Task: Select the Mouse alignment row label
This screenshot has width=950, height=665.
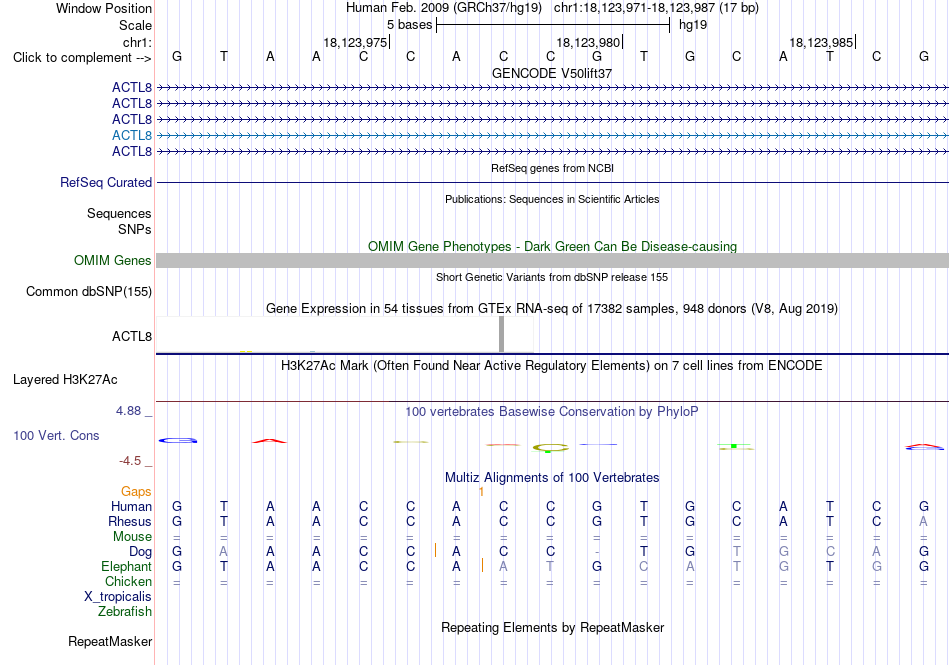Action: pyautogui.click(x=132, y=537)
